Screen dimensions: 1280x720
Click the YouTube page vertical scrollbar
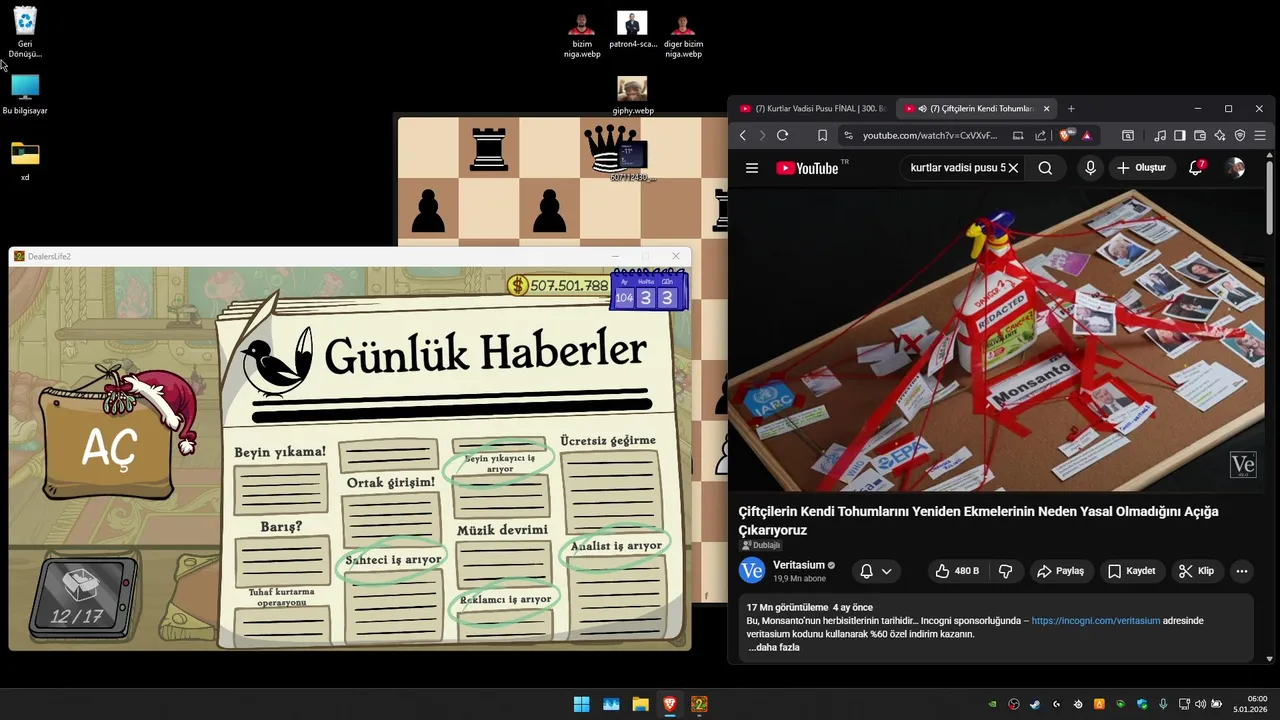(1270, 200)
